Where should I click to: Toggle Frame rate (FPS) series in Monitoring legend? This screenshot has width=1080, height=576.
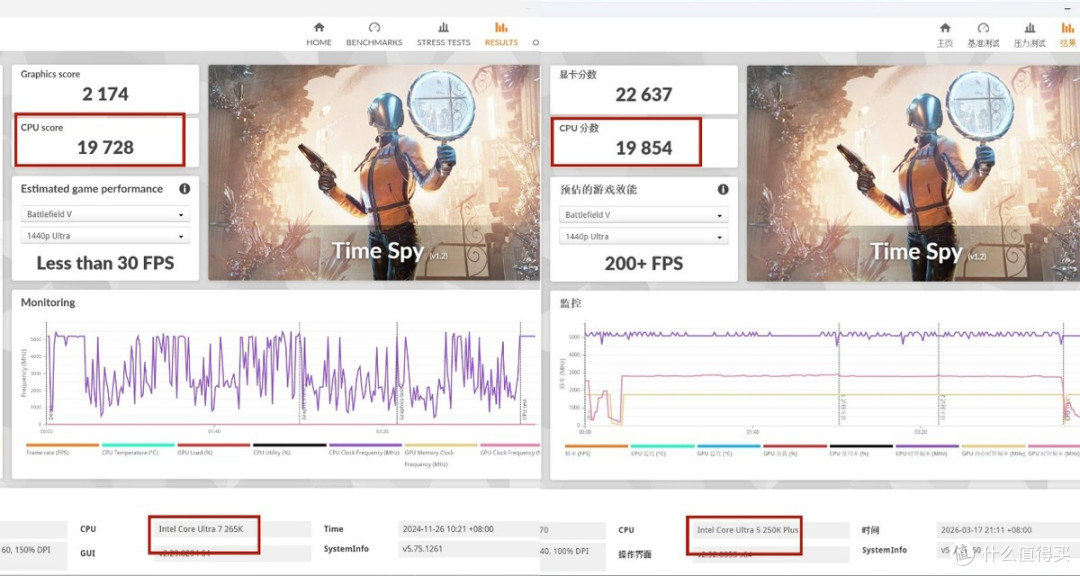(63, 449)
